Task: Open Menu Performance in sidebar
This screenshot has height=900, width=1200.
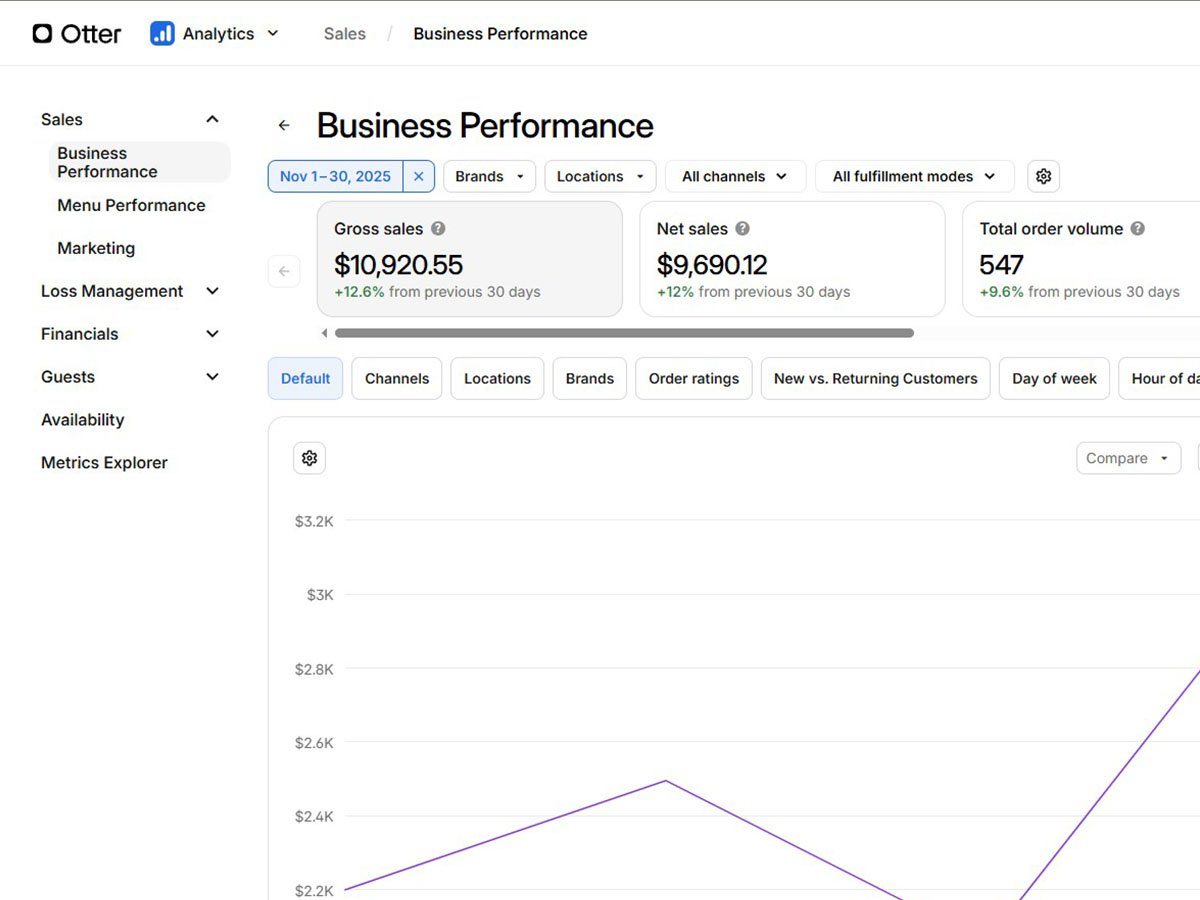Action: point(131,205)
